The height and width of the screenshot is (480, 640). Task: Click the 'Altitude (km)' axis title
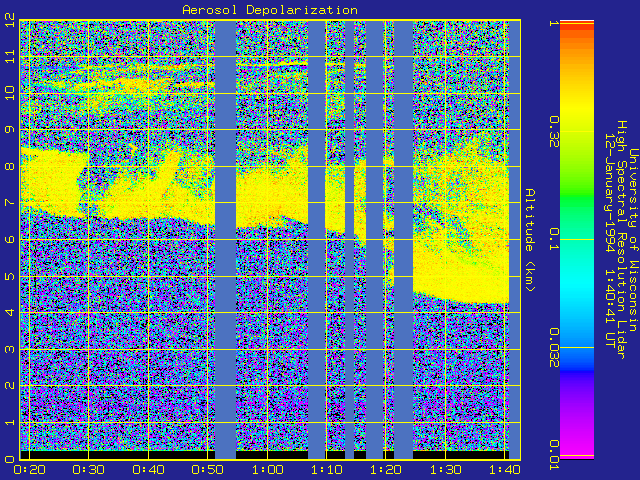coord(529,240)
